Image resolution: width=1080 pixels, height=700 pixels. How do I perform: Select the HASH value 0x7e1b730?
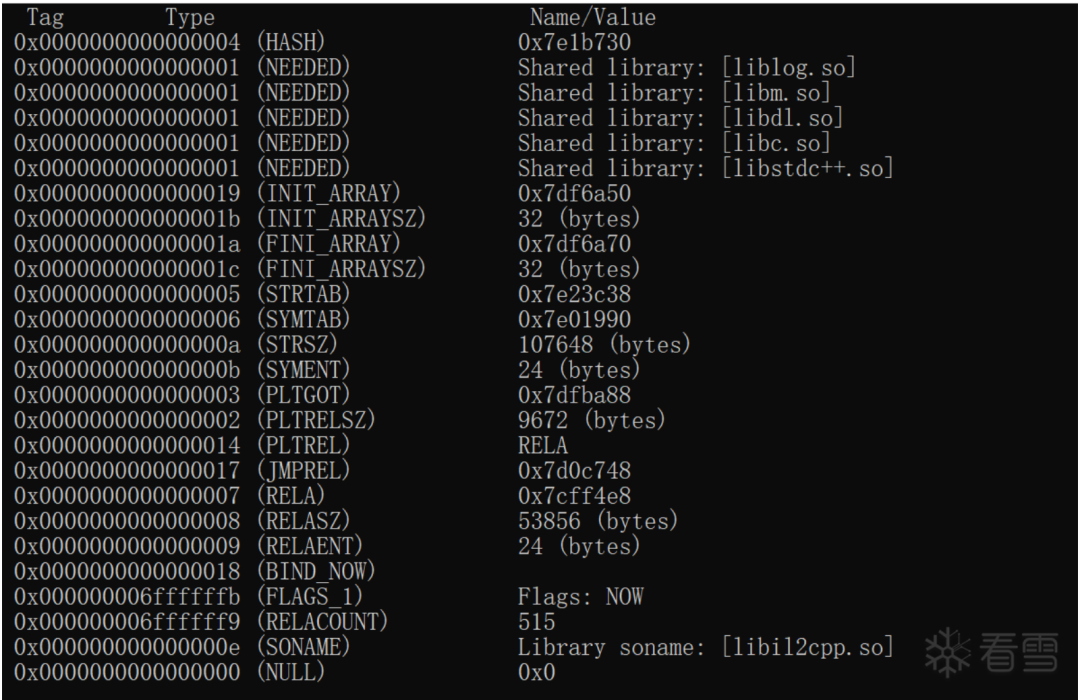tap(574, 42)
